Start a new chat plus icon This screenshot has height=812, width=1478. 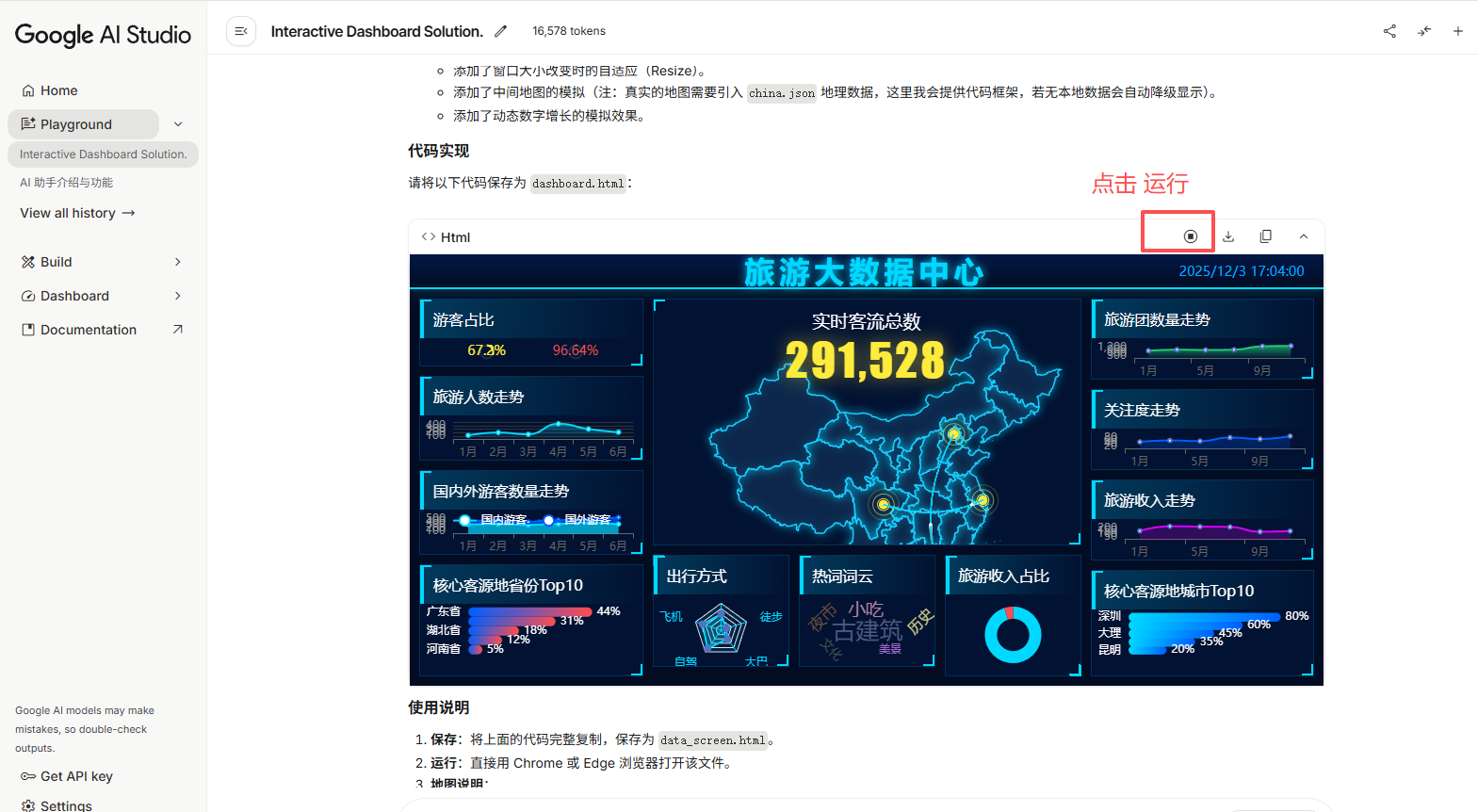click(x=1458, y=31)
